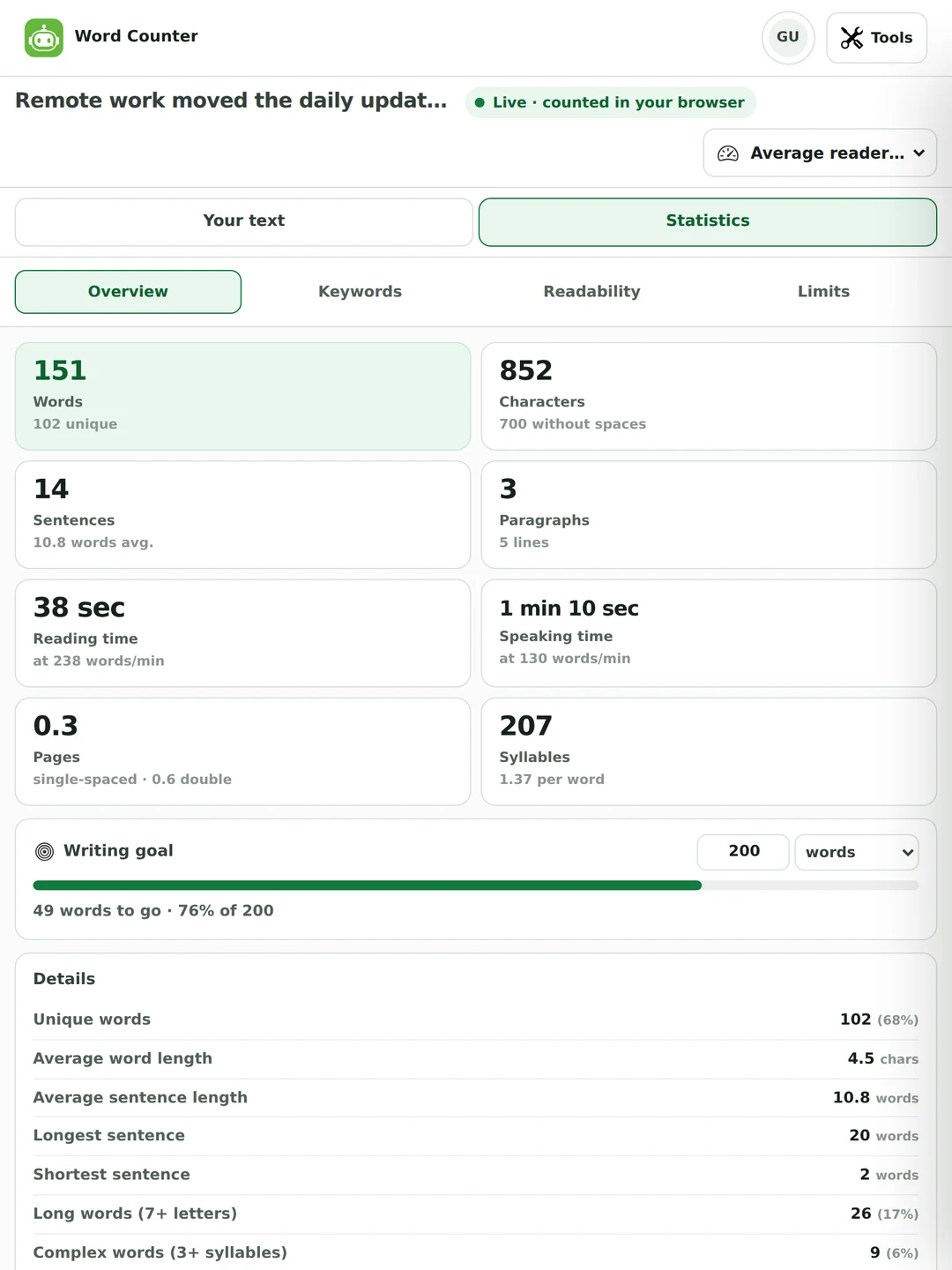
Task: Switch to the Statistics tab
Action: (x=708, y=221)
